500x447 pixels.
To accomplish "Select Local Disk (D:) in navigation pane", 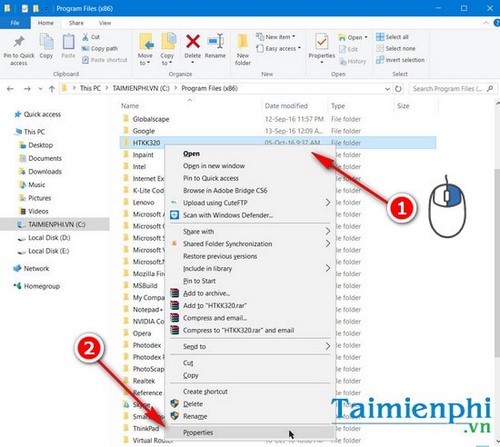I will tap(49, 238).
